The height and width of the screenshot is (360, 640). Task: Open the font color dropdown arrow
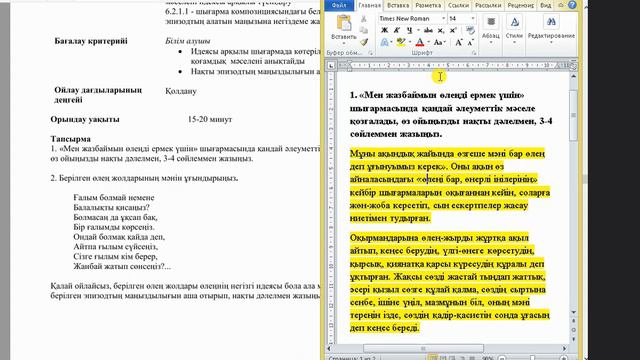tap(428, 42)
